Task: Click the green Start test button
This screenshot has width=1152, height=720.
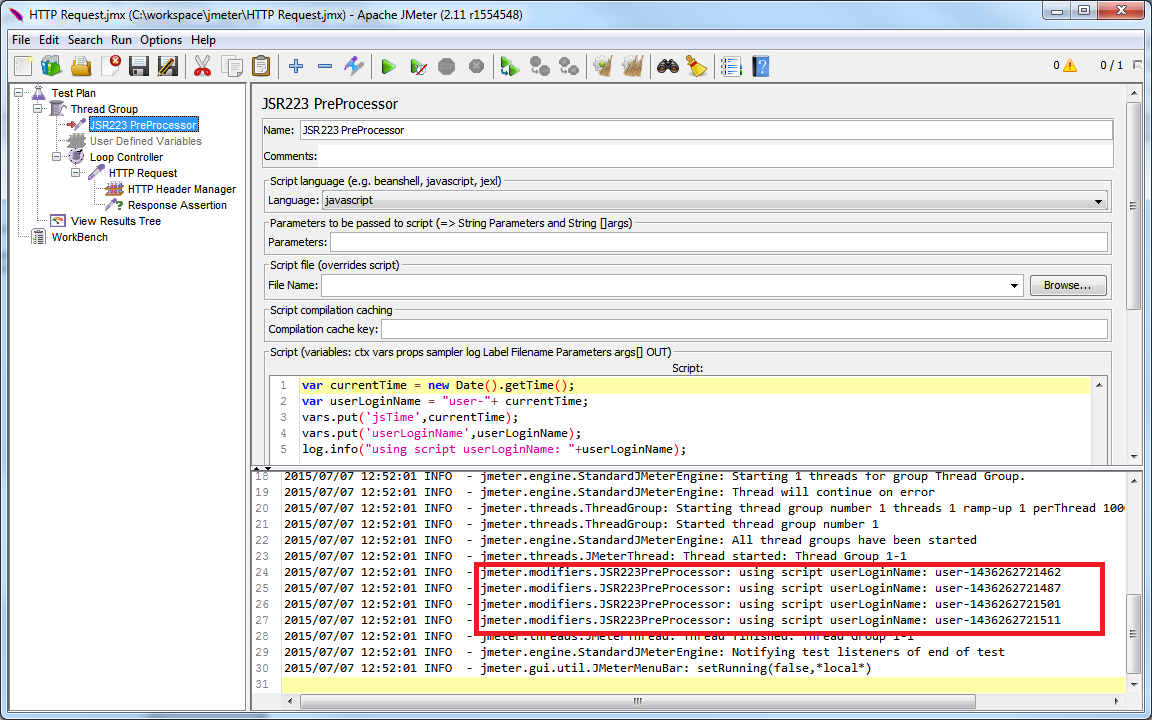Action: 388,67
